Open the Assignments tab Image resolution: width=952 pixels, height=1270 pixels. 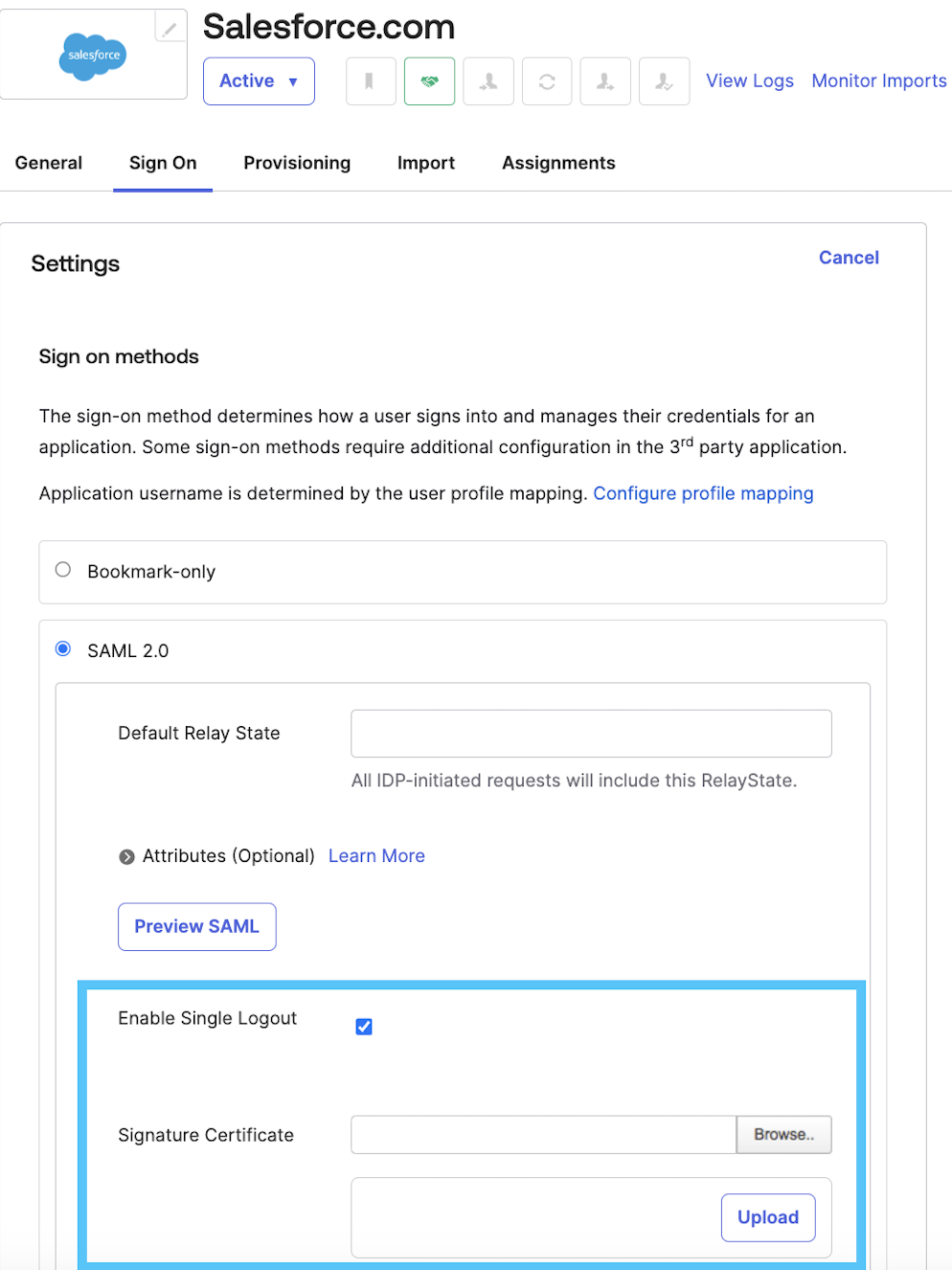tap(558, 163)
